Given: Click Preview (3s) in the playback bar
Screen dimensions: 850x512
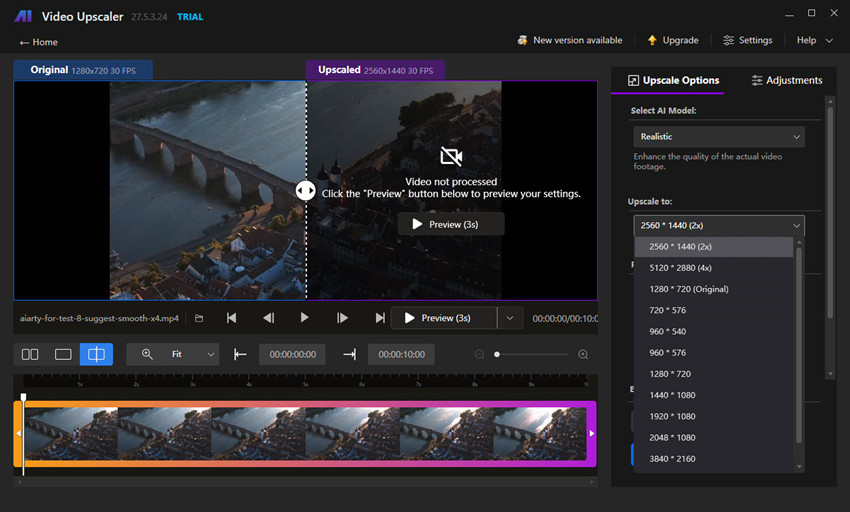Looking at the screenshot, I should point(443,318).
